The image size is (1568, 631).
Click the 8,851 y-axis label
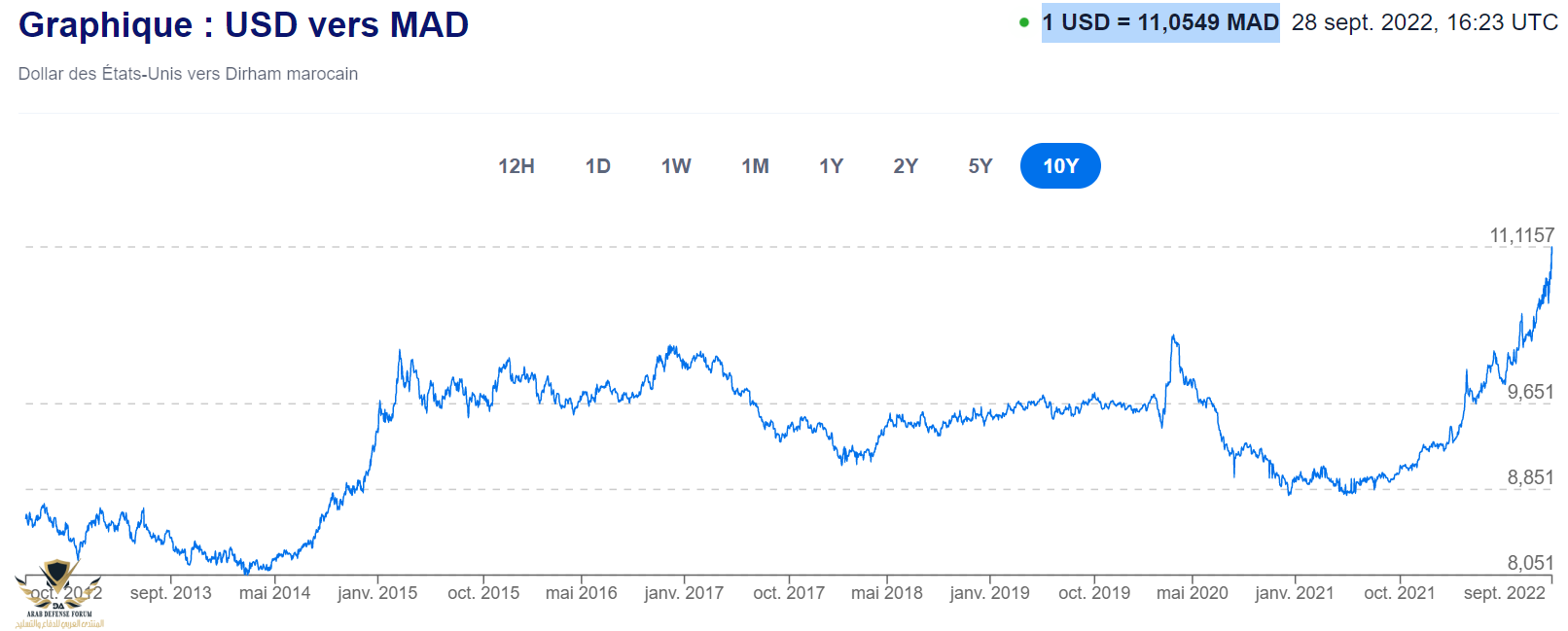tap(1530, 477)
